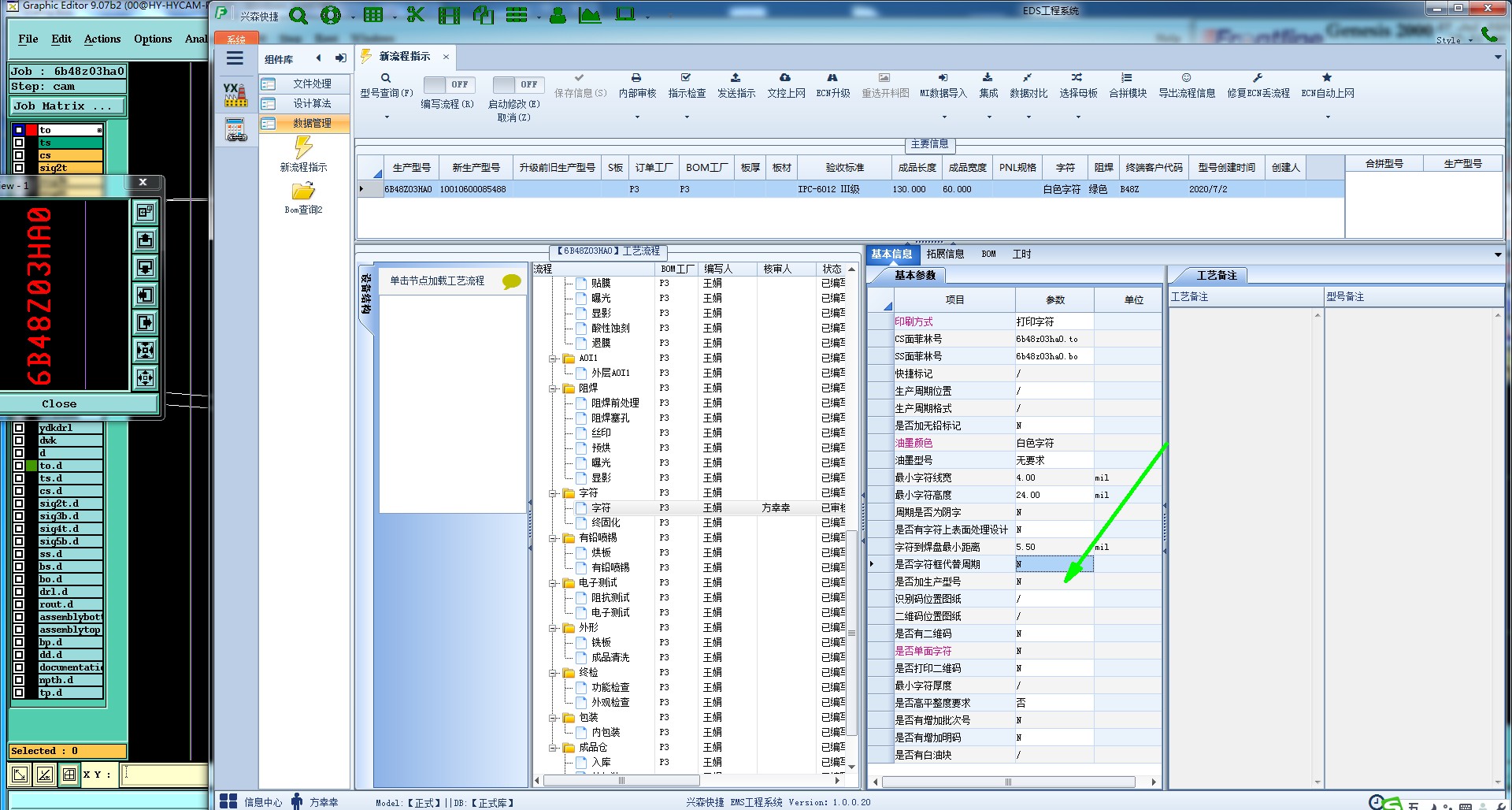Screen dimensions: 1512x810
Task: Click the 最小字符线宽 value cell 4.00
Action: tap(1054, 477)
